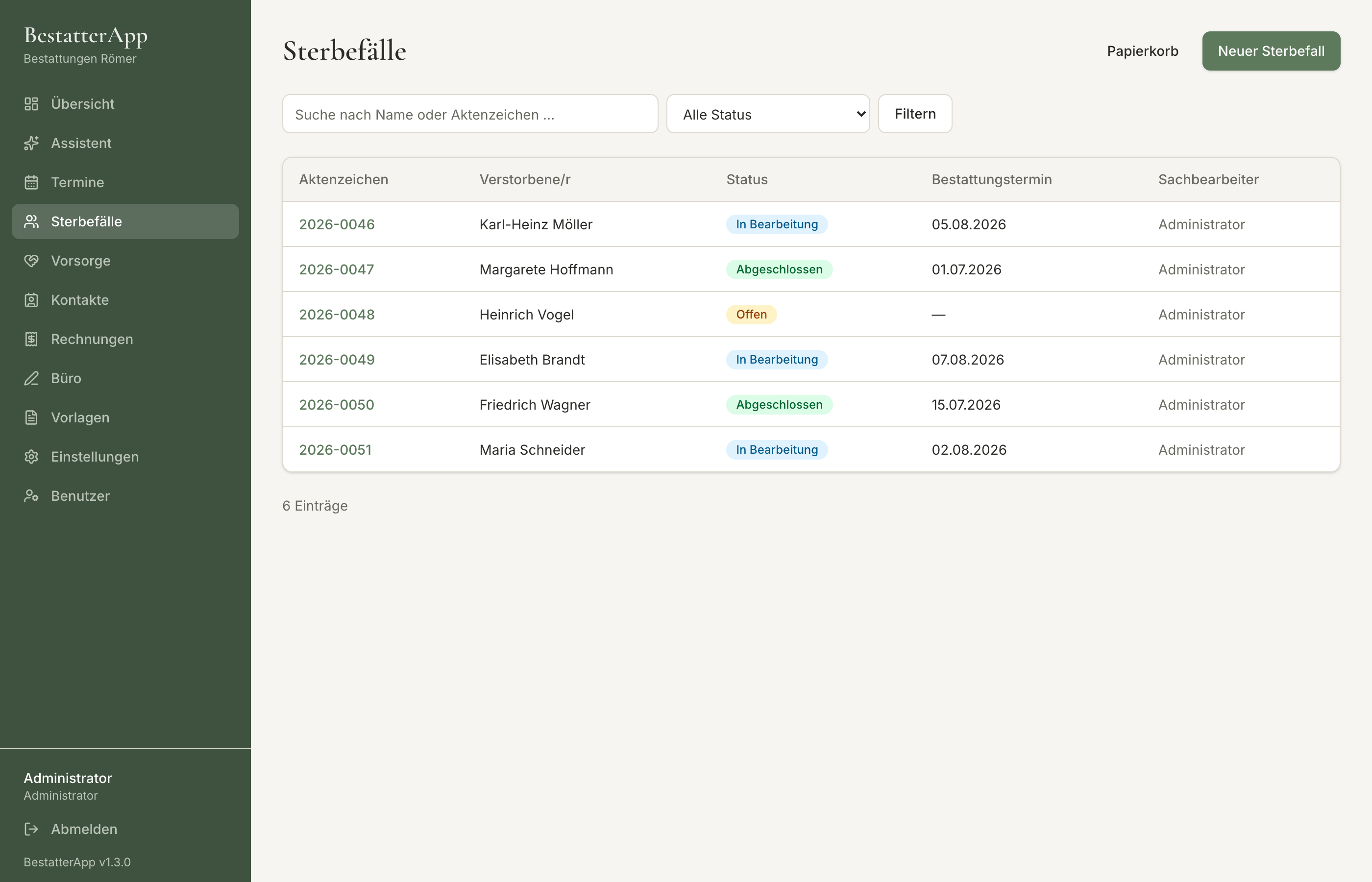Select the name Friedrich Wagner
This screenshot has height=882, width=1372.
pyautogui.click(x=535, y=404)
